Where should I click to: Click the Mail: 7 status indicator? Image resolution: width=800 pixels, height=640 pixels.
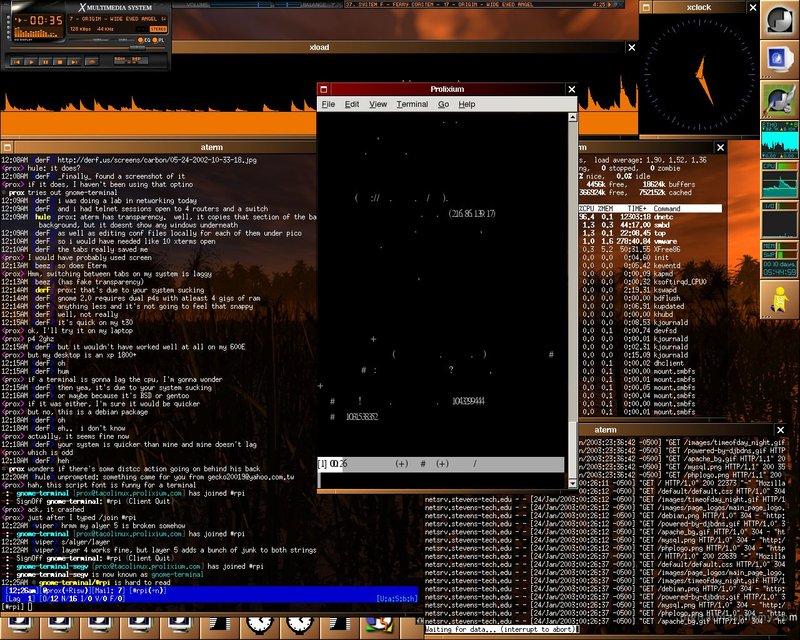pyautogui.click(x=109, y=590)
